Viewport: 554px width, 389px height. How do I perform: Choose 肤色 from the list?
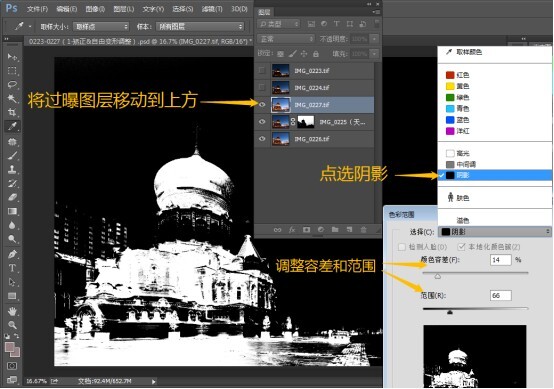495,198
